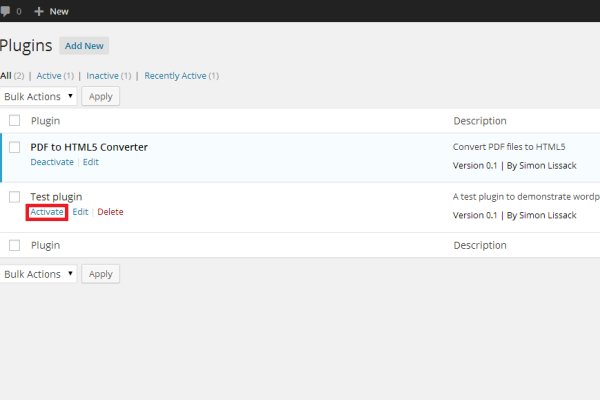Select the Test plugin checkbox
This screenshot has width=600, height=400.
click(x=15, y=197)
